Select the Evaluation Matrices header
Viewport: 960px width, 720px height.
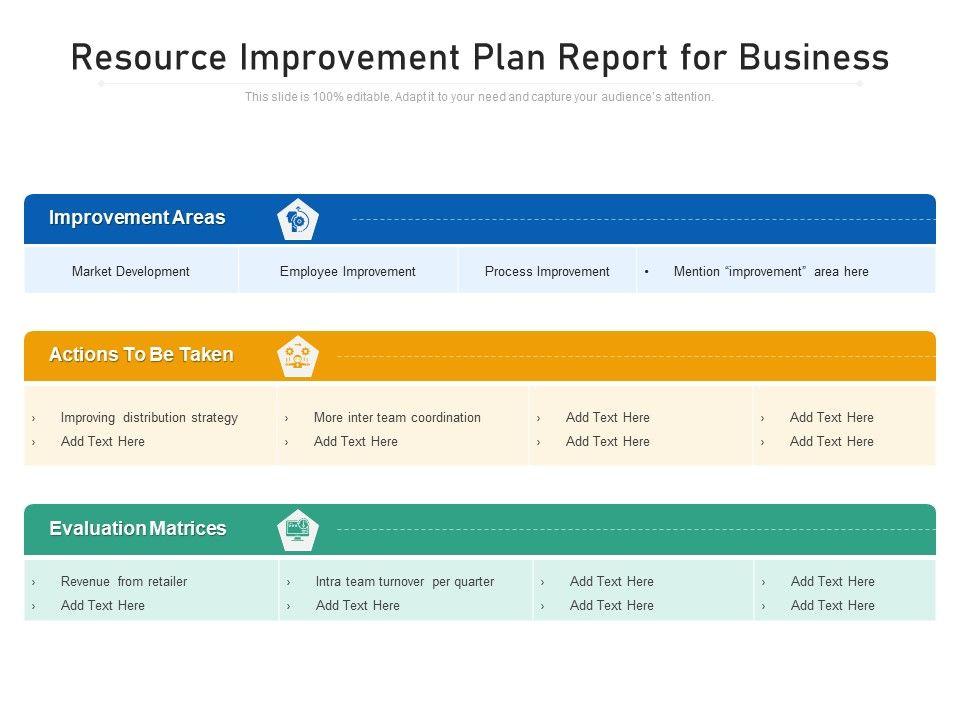pos(138,528)
